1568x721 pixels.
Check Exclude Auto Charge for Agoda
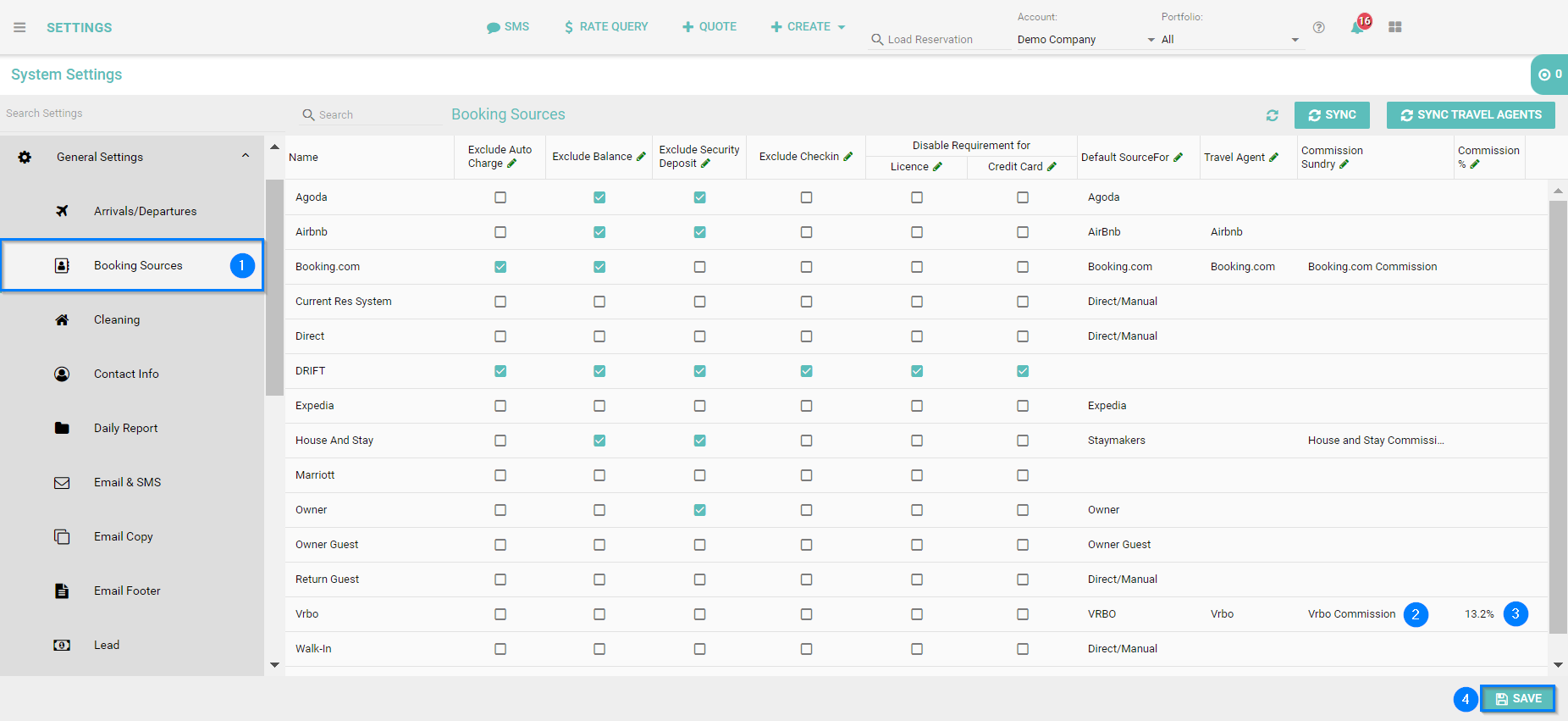pyautogui.click(x=500, y=197)
